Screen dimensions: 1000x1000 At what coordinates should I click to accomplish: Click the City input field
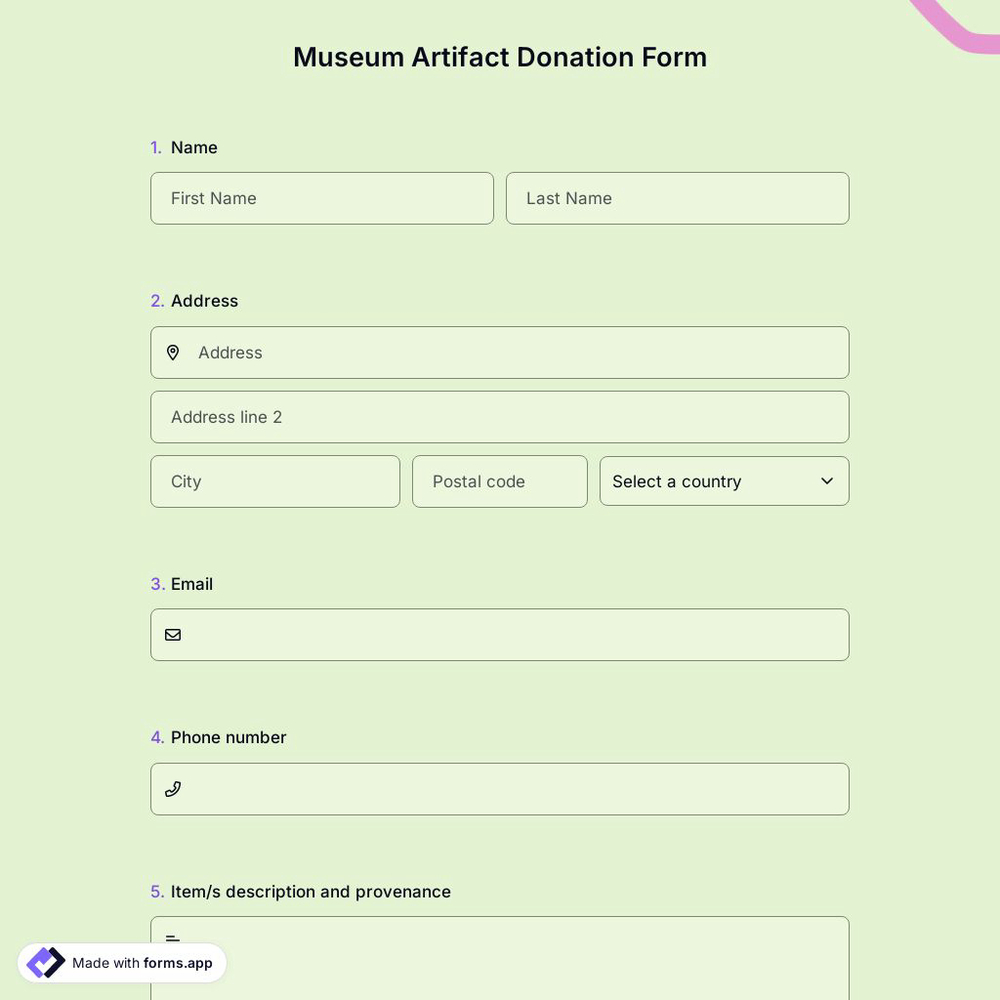click(x=275, y=481)
